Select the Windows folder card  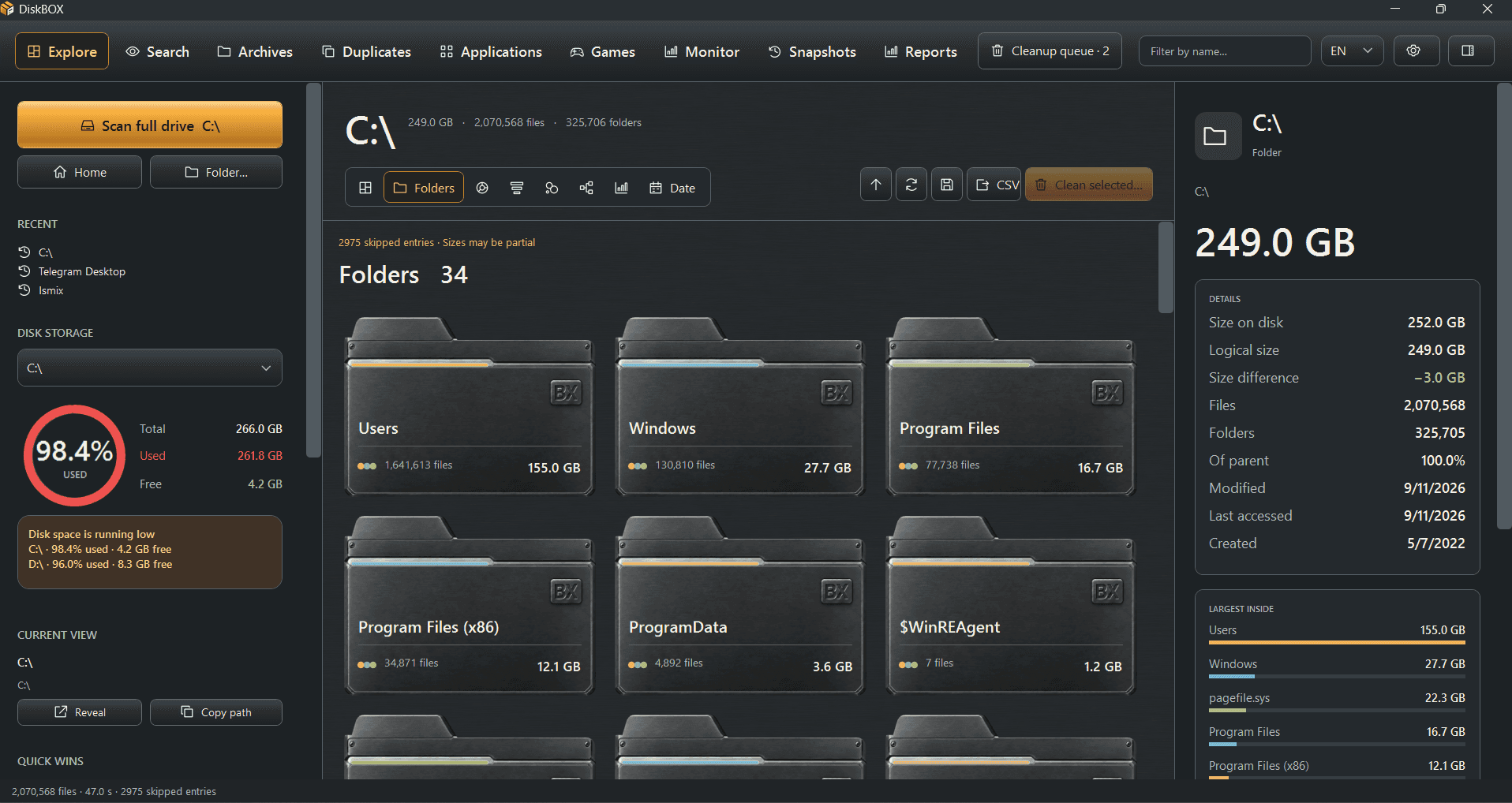pyautogui.click(x=740, y=406)
